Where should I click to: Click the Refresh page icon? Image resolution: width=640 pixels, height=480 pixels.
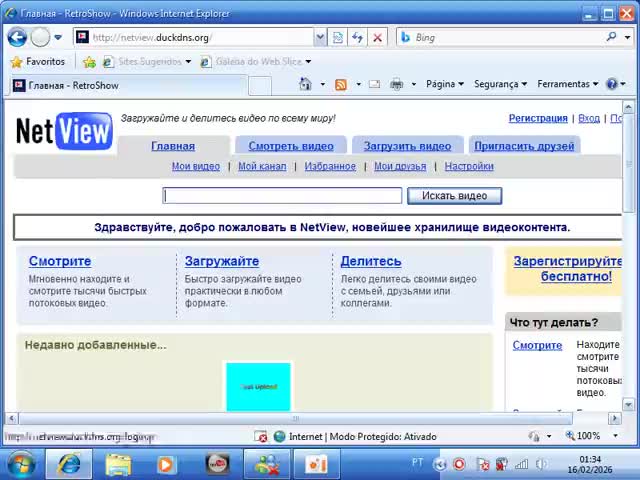point(357,37)
